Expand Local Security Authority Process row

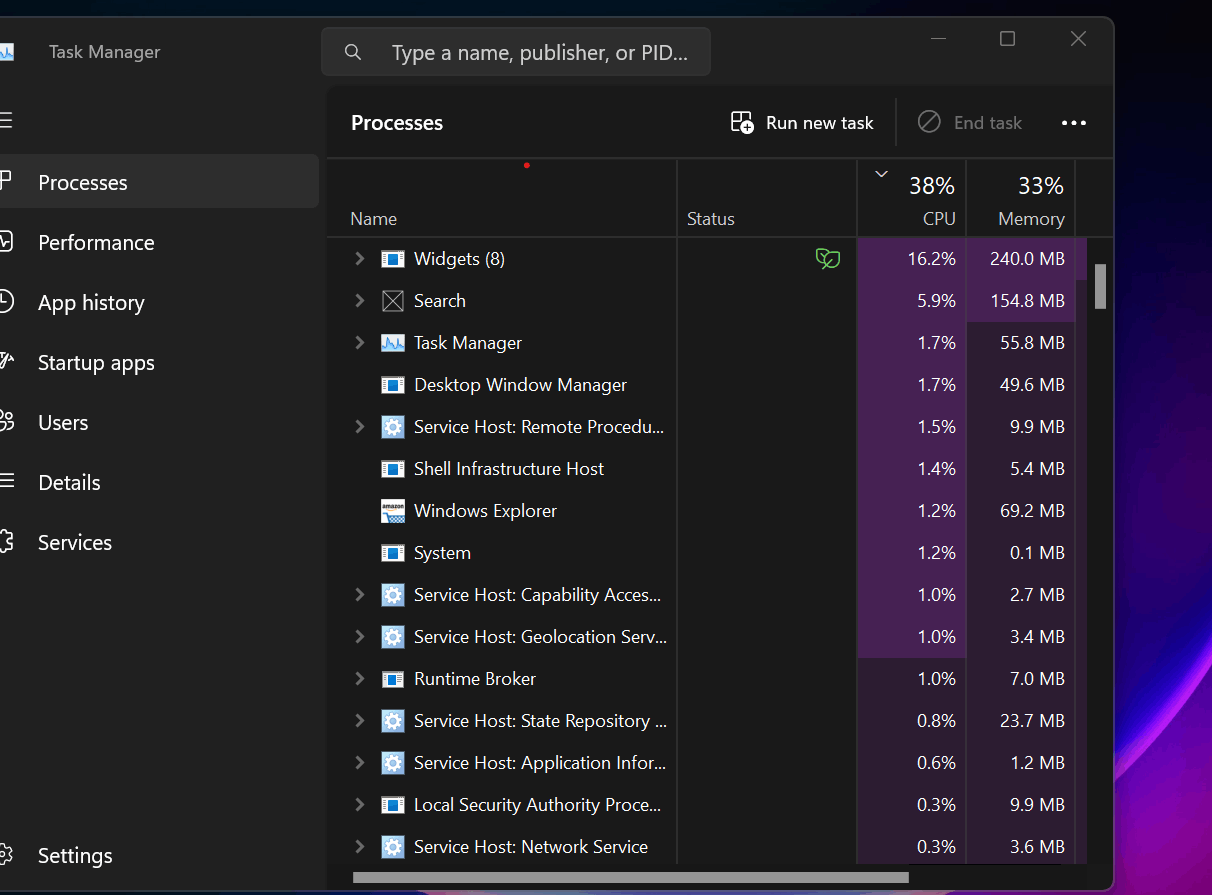[x=360, y=805]
